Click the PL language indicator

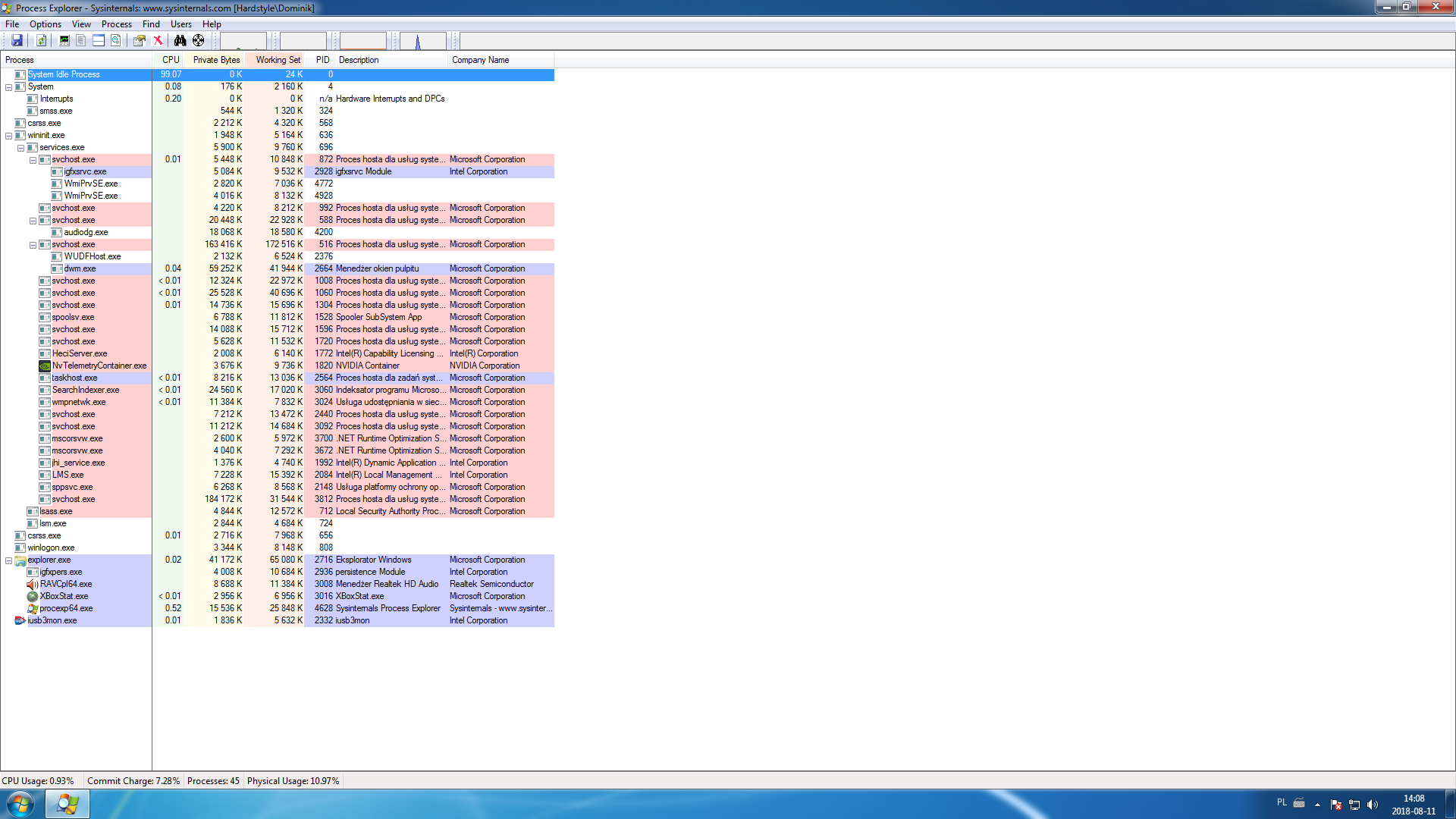1282,802
